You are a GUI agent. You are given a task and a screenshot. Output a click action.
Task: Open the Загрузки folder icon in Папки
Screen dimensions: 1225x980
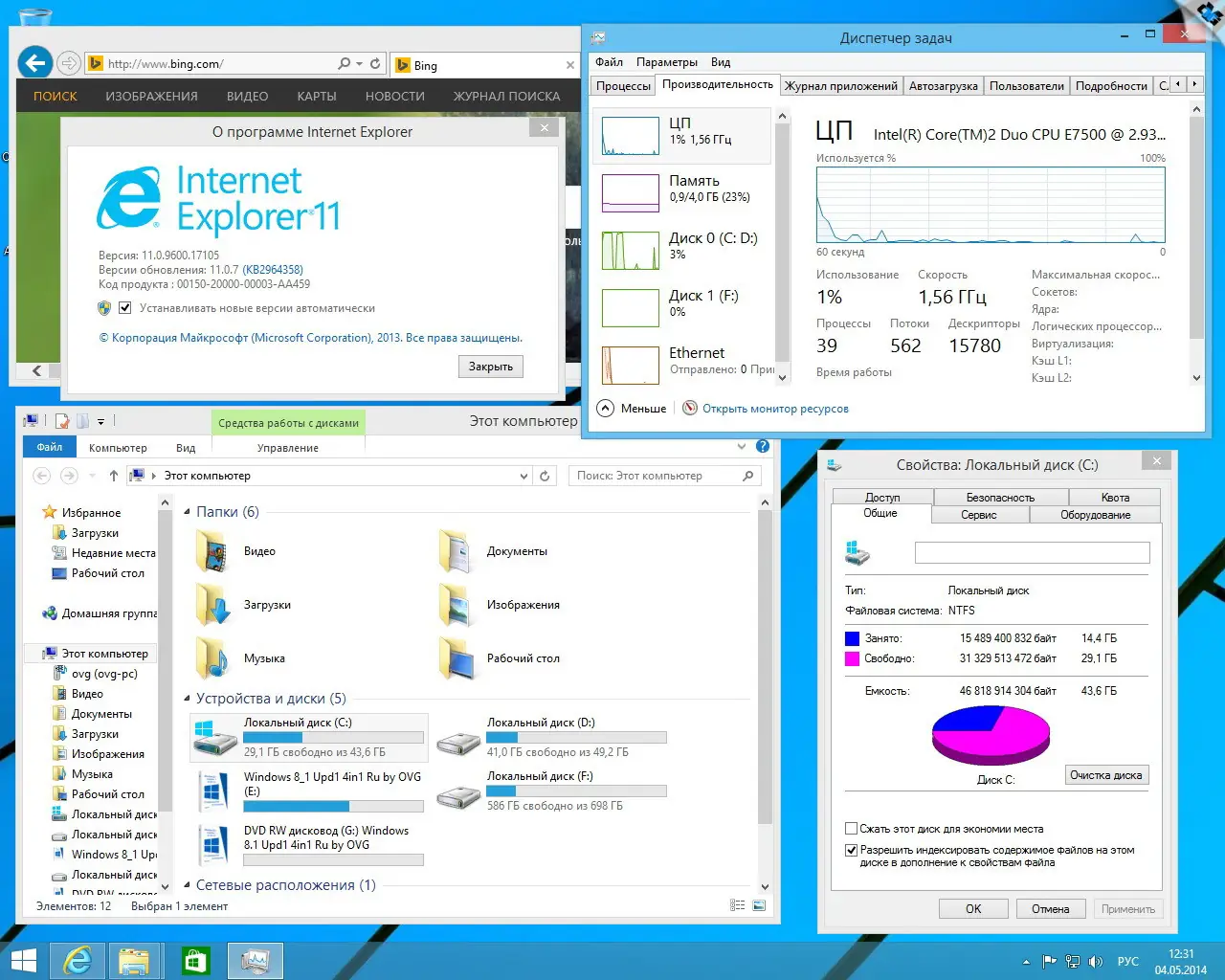click(214, 606)
